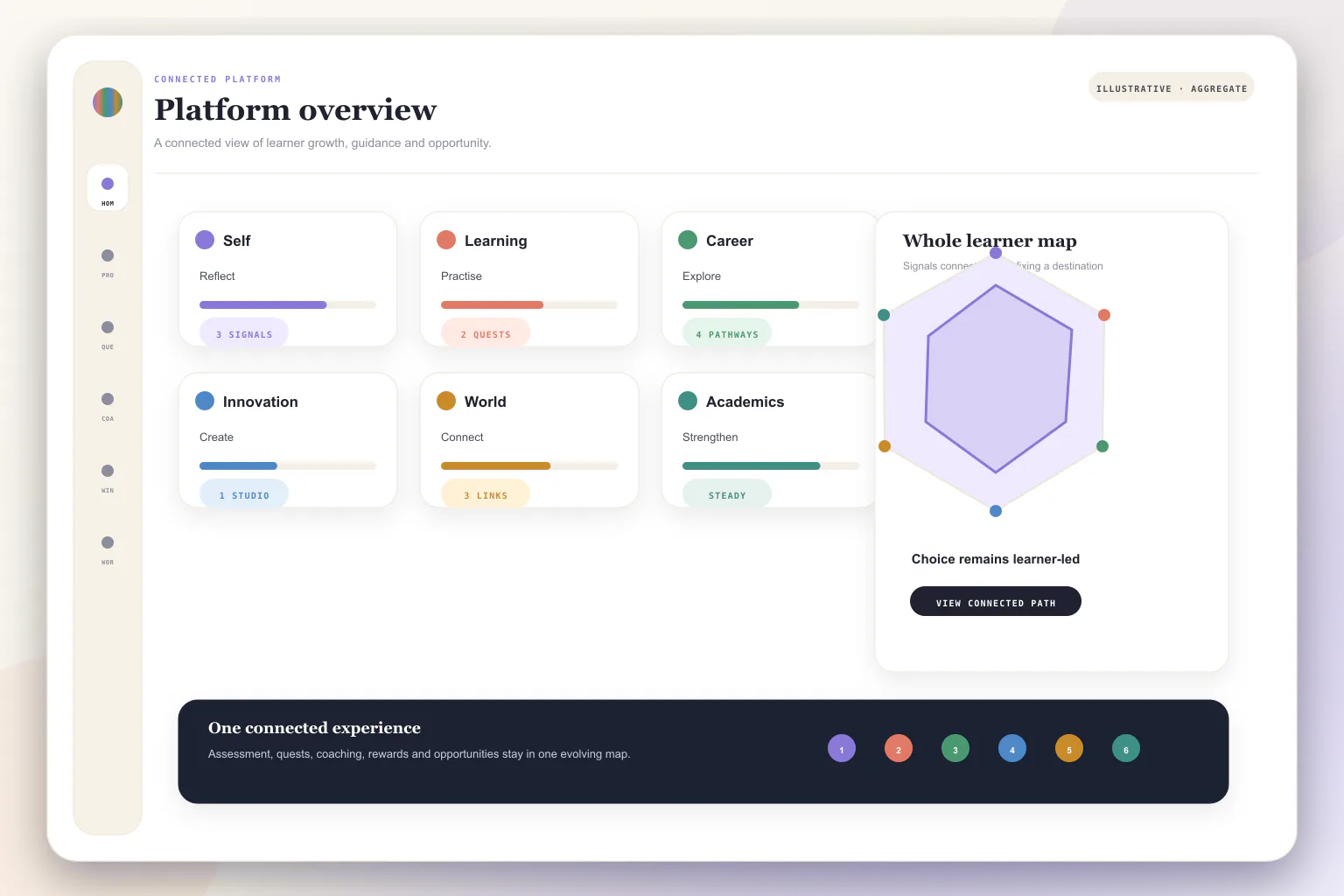Click Choice remains learner-led text
The height and width of the screenshot is (896, 1344).
[x=996, y=559]
